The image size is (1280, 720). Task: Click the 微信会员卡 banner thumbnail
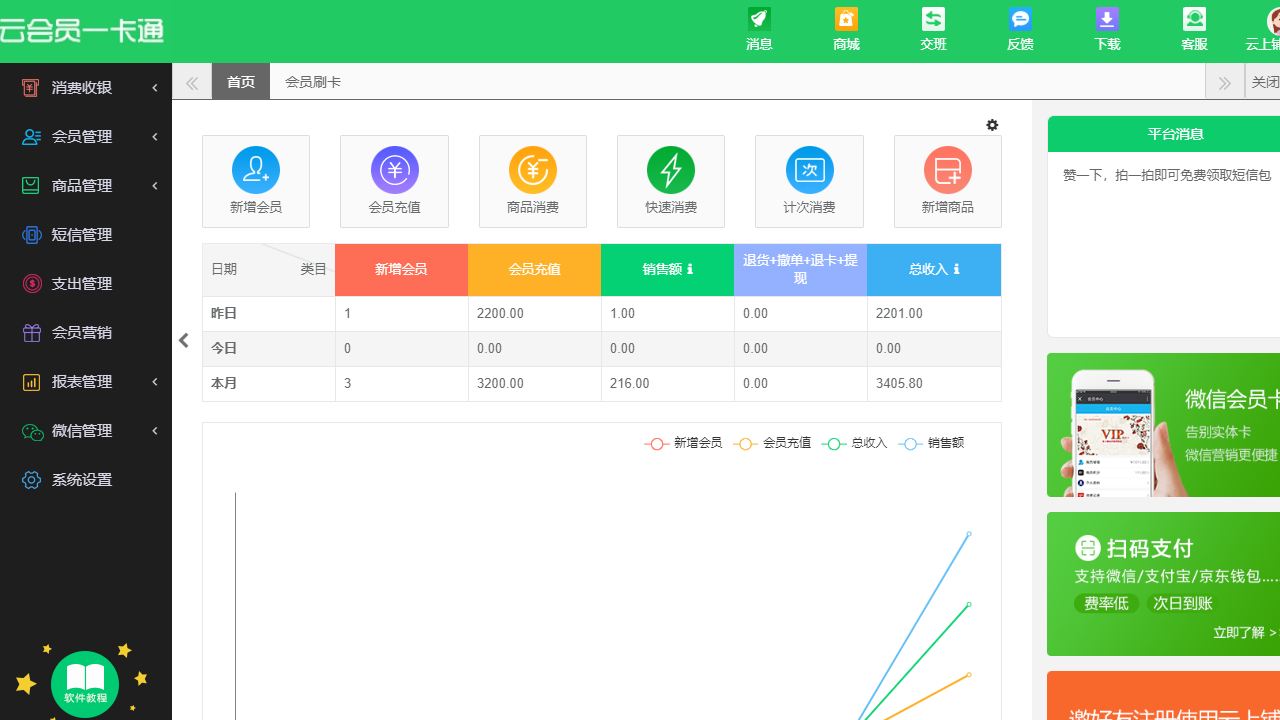[1114, 425]
